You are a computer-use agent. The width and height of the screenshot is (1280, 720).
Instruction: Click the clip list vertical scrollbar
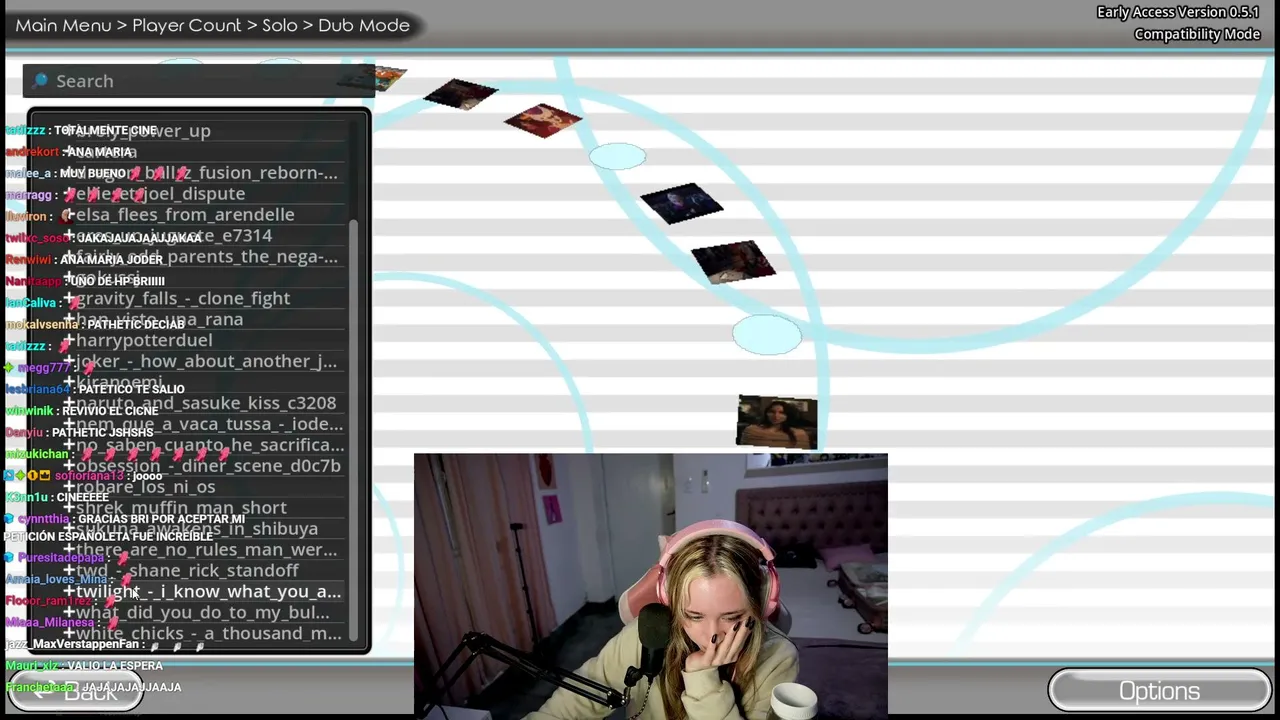[353, 430]
